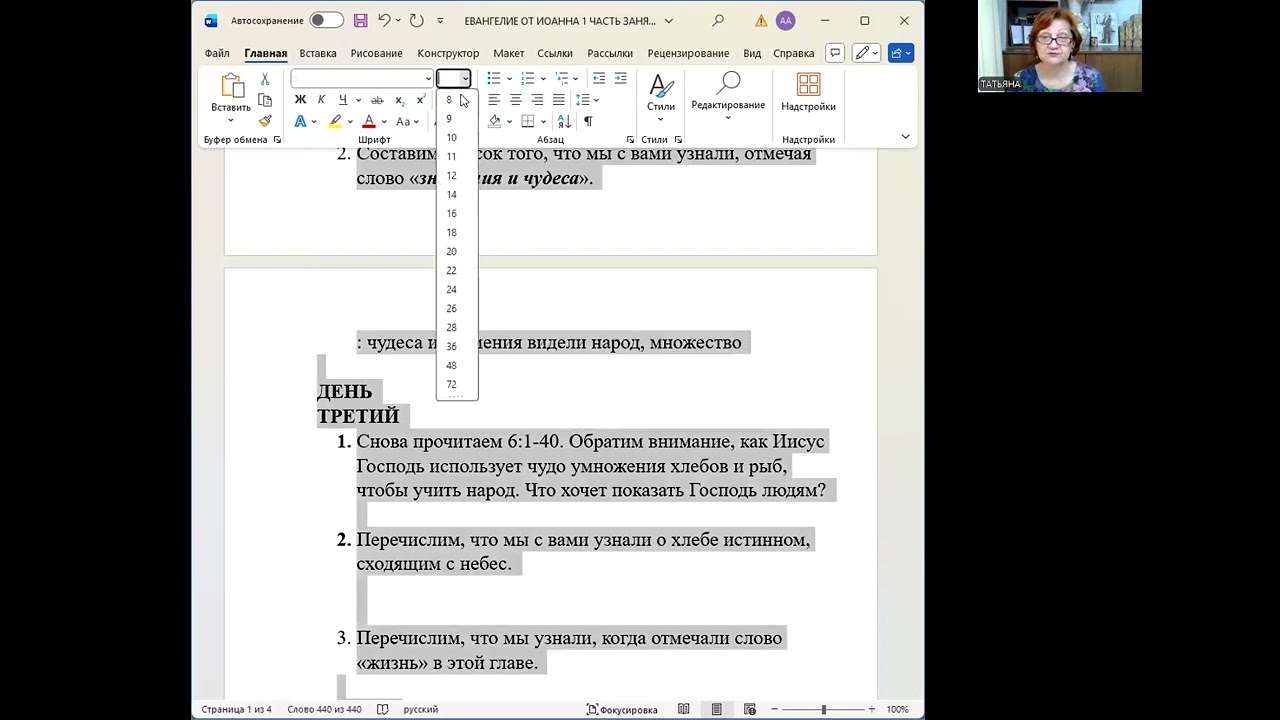The image size is (1280, 720).
Task: Apply yellow text highlight color
Action: (336, 121)
